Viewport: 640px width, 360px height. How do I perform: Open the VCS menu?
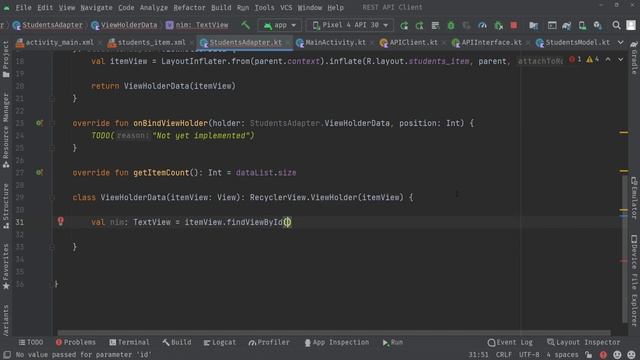pos(286,7)
